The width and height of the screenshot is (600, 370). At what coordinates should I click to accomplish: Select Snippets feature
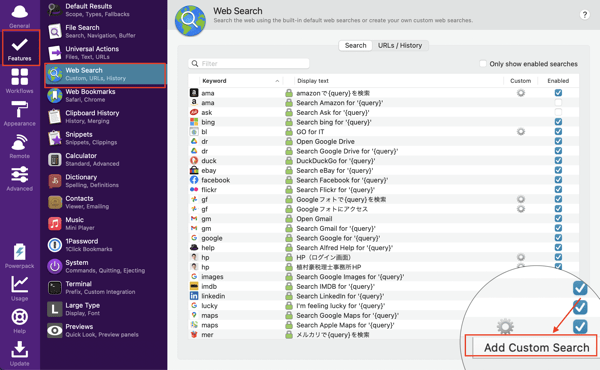point(105,138)
